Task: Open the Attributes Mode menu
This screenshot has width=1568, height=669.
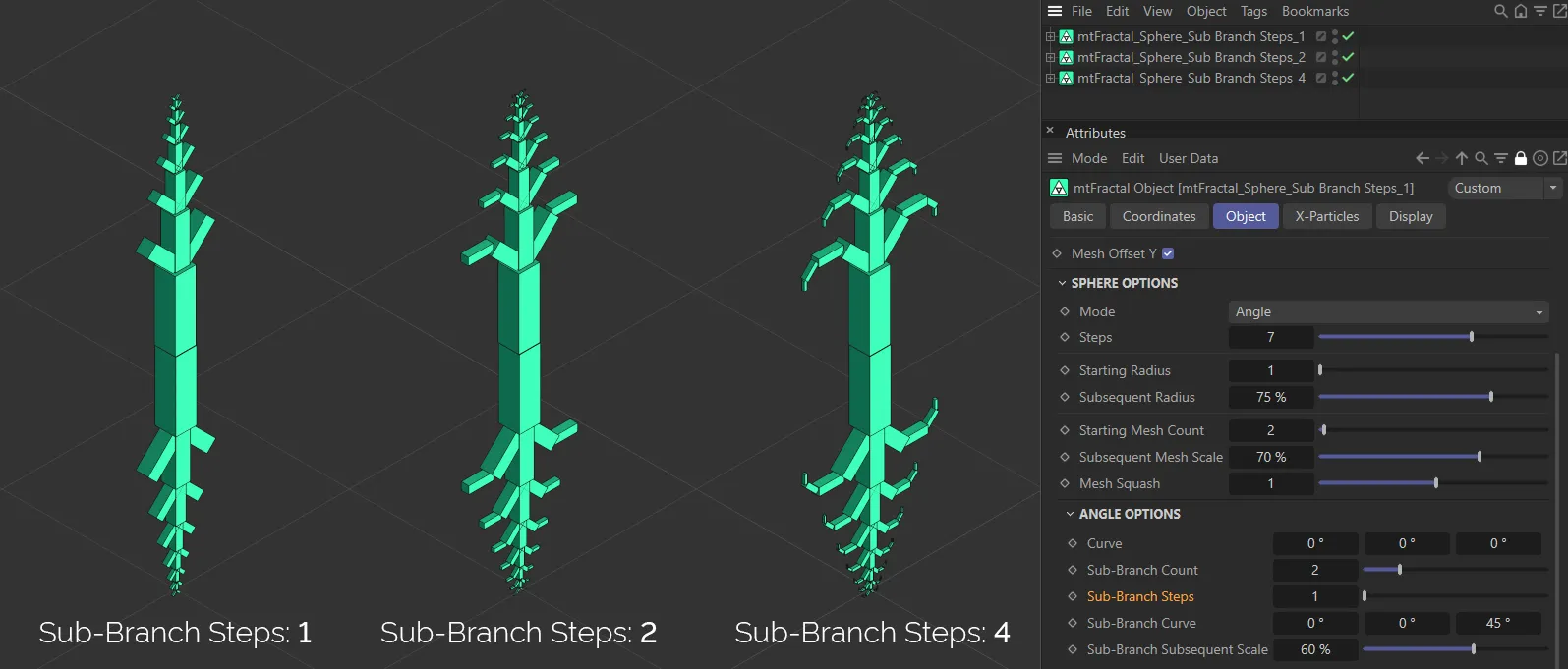Action: 1089,158
